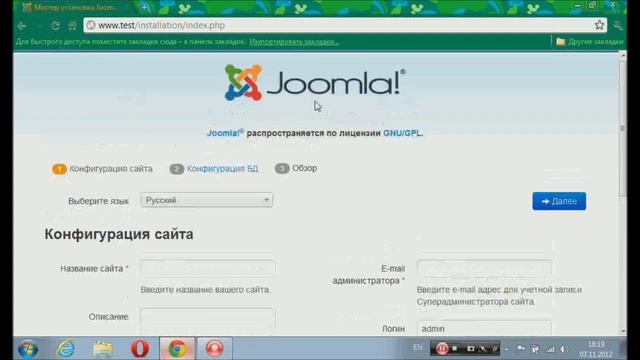The height and width of the screenshot is (360, 640).
Task: Open the GNU/GPL license link
Action: coord(402,133)
